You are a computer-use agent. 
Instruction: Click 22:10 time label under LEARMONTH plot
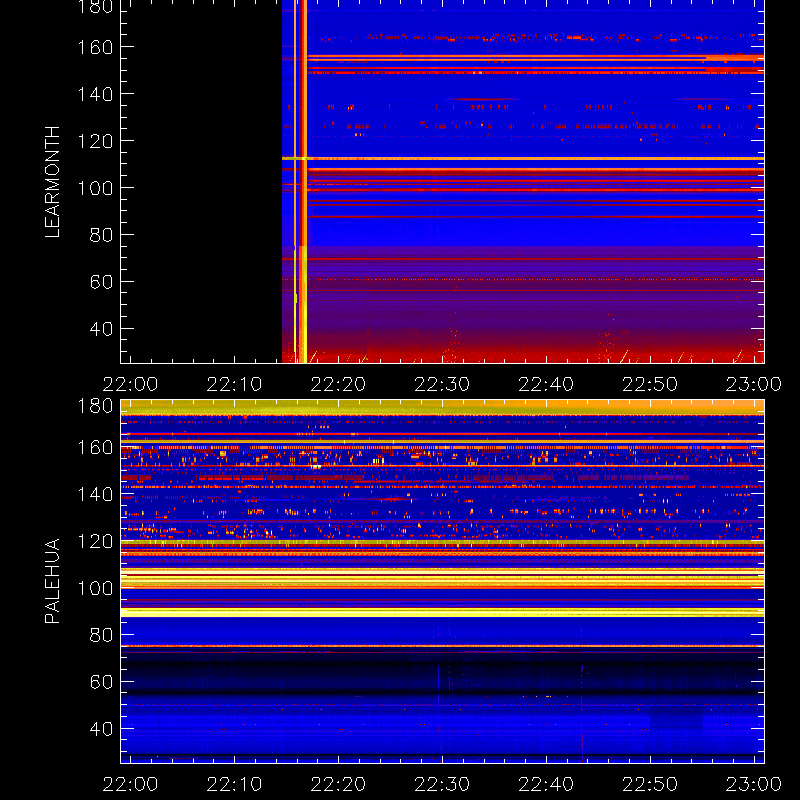point(234,384)
